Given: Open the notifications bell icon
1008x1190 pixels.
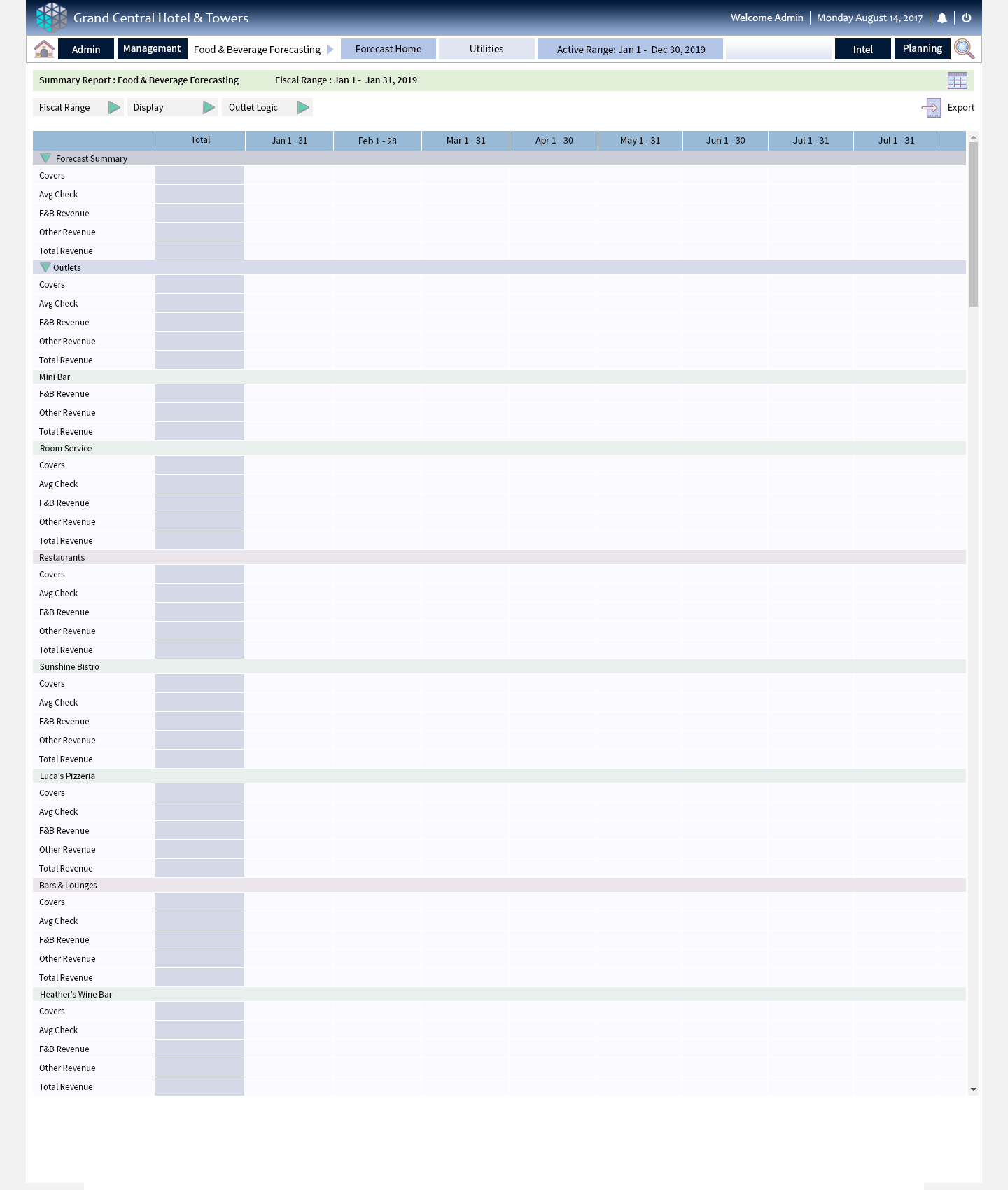Looking at the screenshot, I should coord(942,18).
